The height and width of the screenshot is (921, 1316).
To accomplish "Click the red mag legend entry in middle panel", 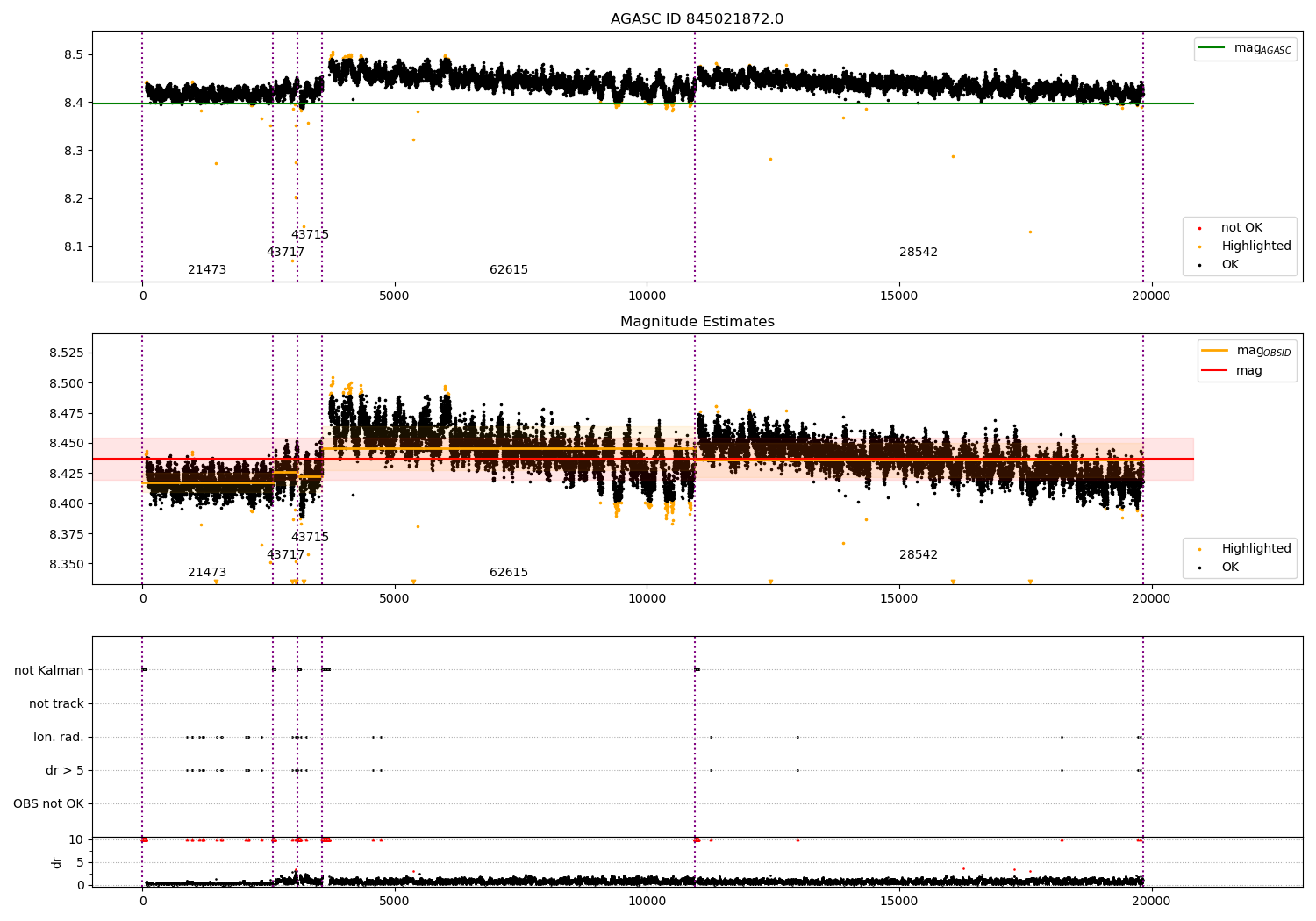I will [x=1232, y=371].
